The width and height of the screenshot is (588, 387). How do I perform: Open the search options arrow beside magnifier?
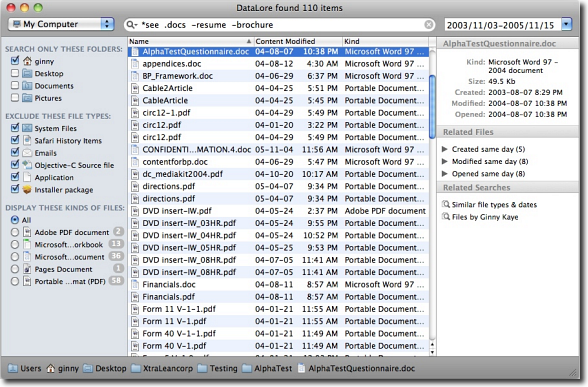pyautogui.click(x=136, y=26)
